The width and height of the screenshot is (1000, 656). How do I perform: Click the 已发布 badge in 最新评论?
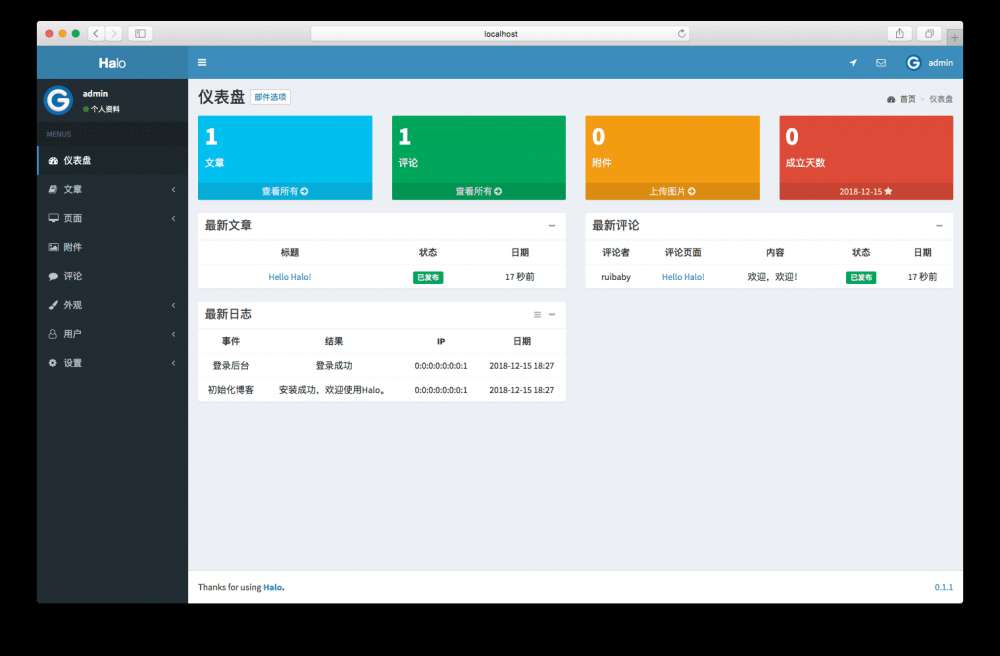pos(861,277)
